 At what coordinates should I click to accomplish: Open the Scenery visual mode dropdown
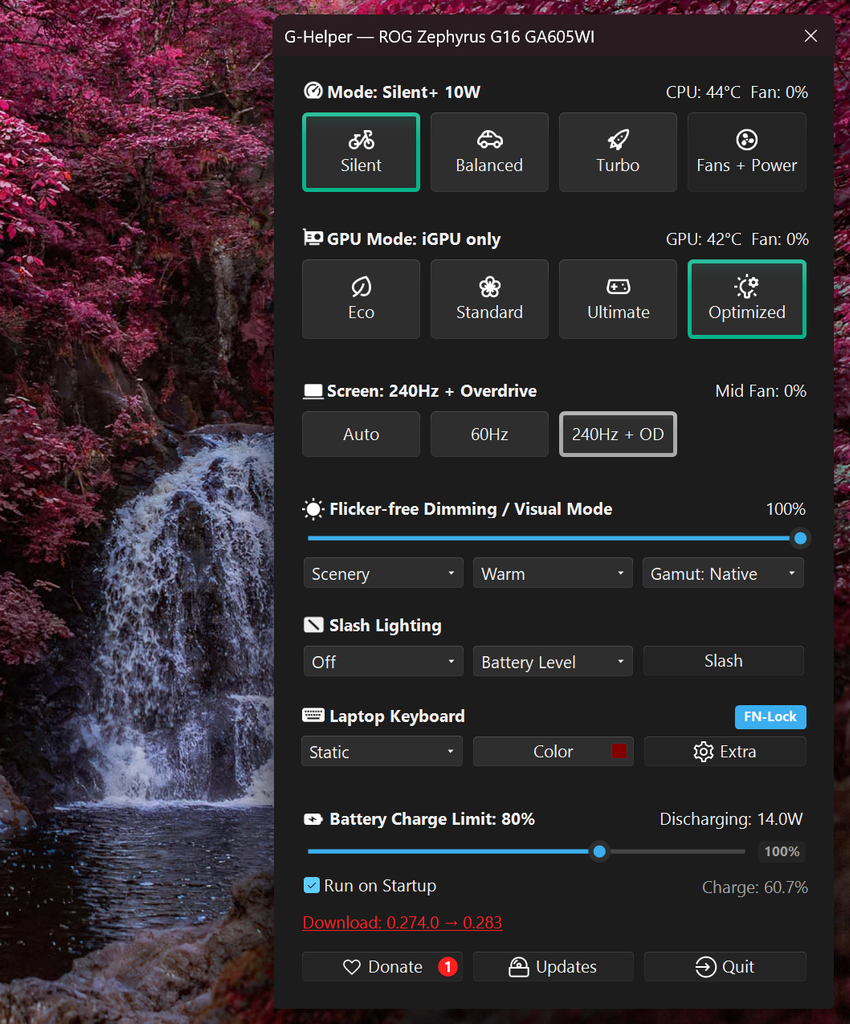click(383, 573)
